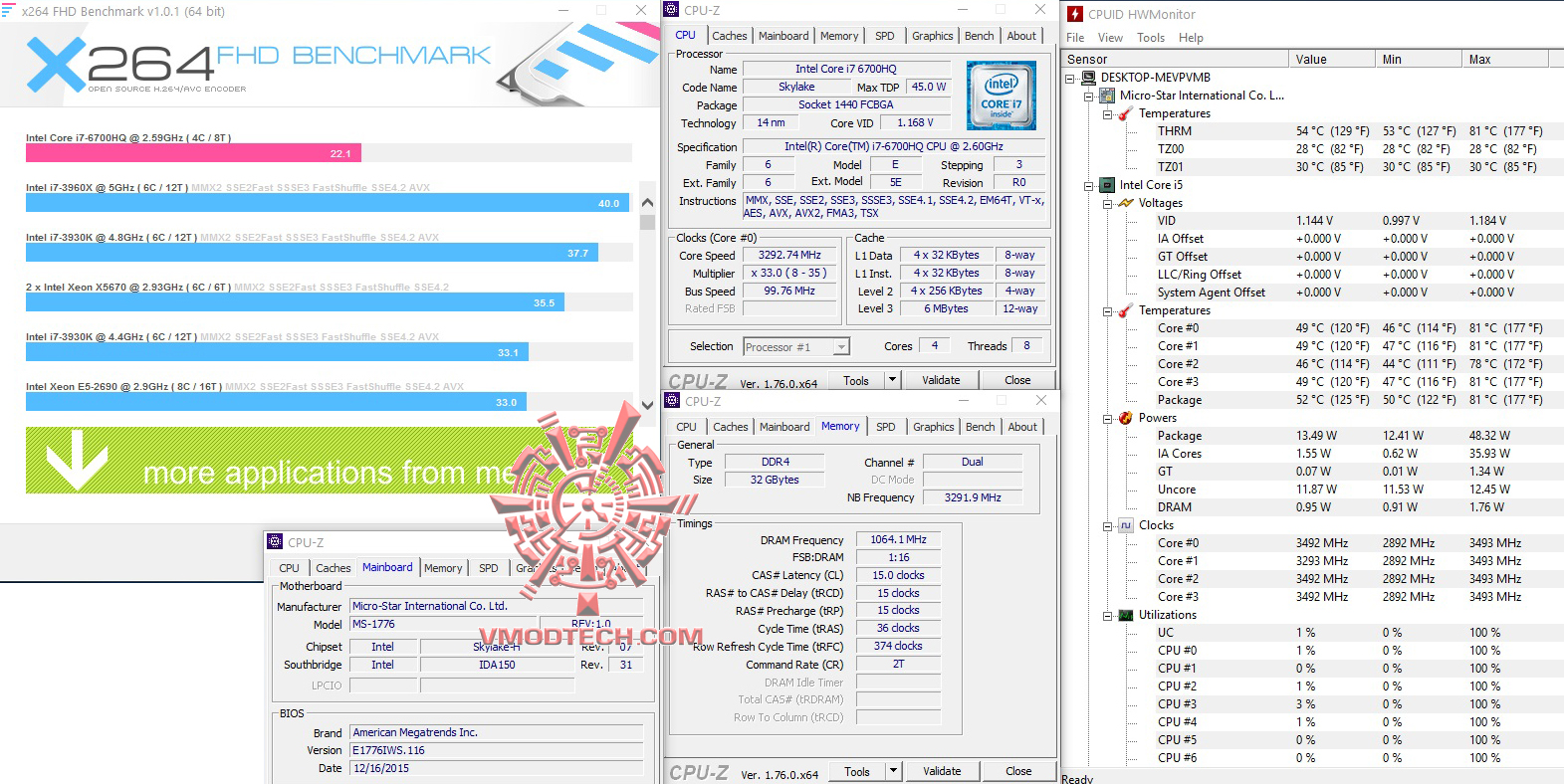The width and height of the screenshot is (1564, 784).
Task: Open Memory tab in the CPU-Z motherboard window
Action: click(x=443, y=568)
